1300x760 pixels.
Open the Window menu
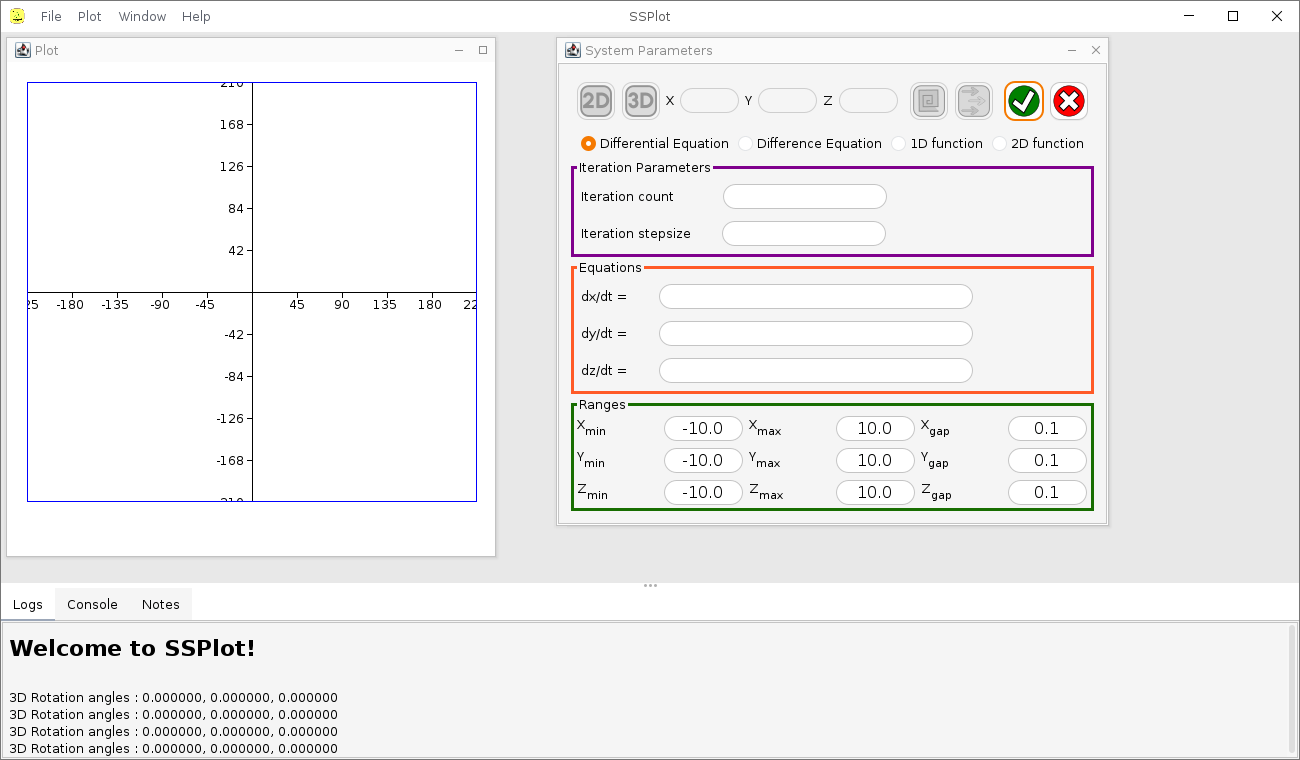[142, 16]
